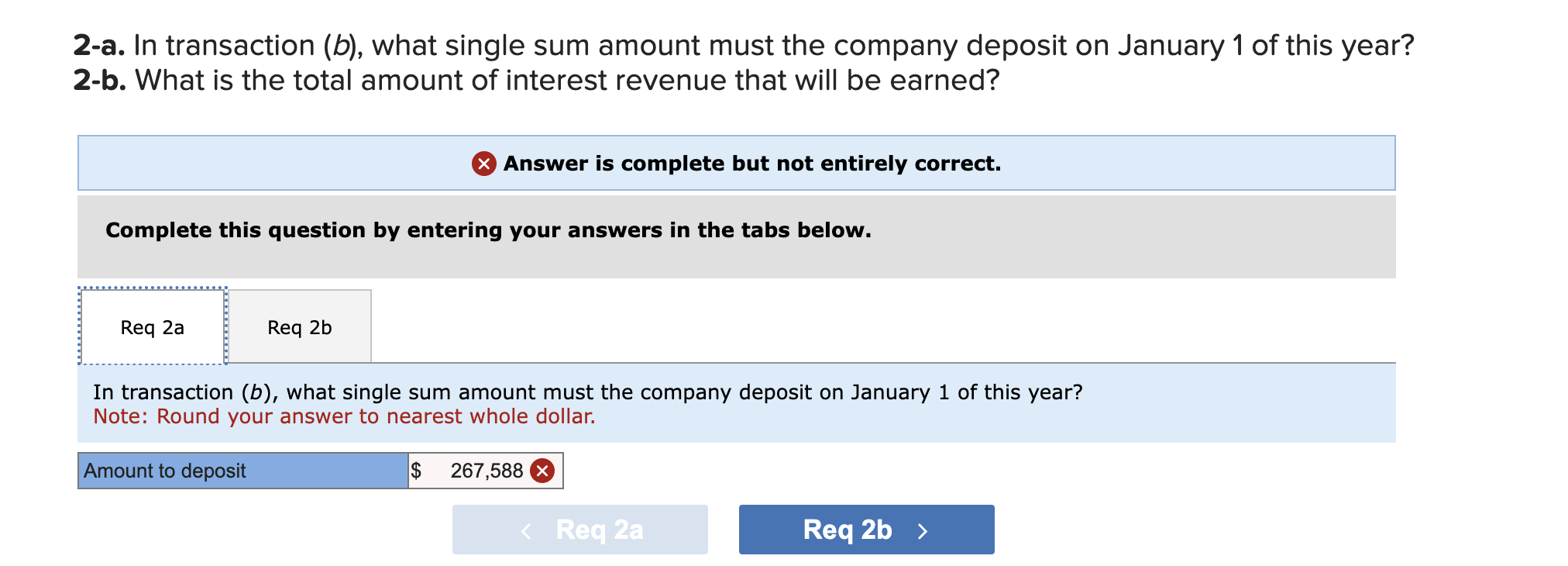The height and width of the screenshot is (566, 1568).
Task: Click the Req 2b navigation button at the bottom
Action: 865,530
